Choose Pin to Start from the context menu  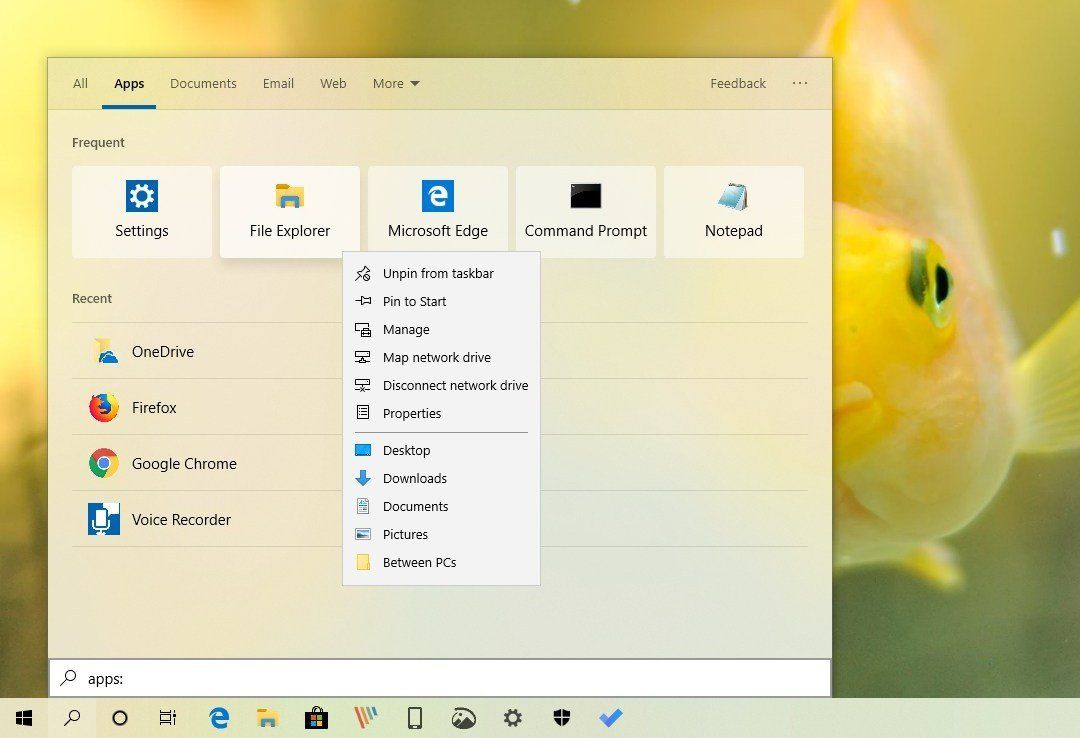tap(414, 301)
